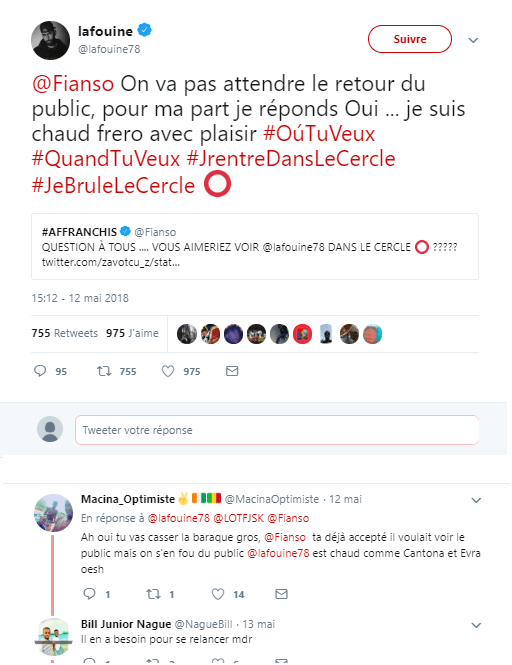Click the Tweeter votre réponse field
512x665 pixels.
click(x=277, y=430)
